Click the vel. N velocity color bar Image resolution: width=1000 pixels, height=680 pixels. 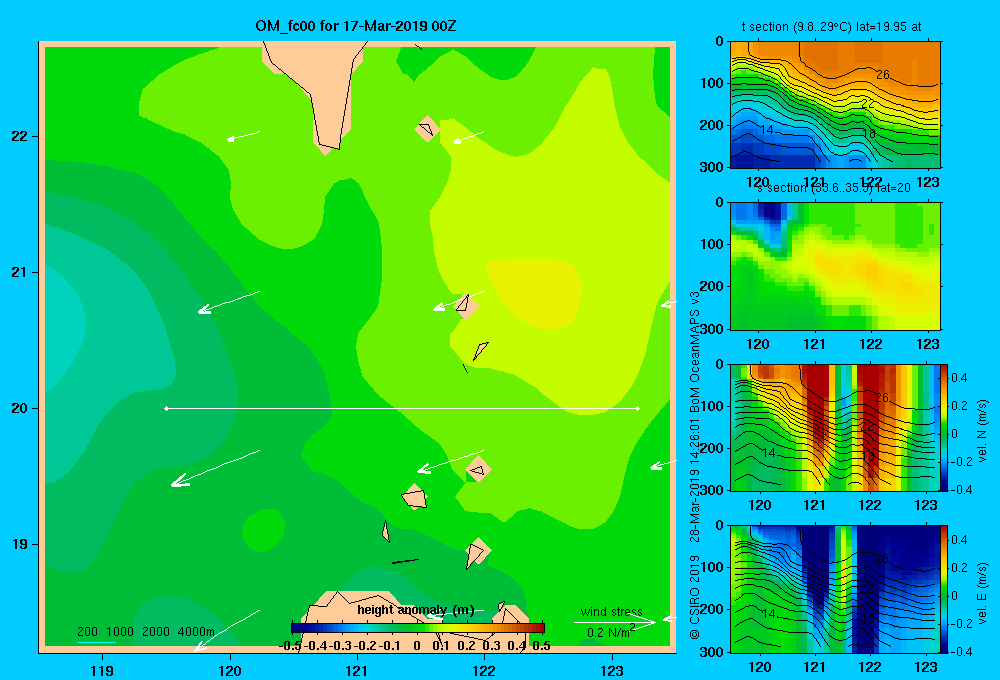944,427
